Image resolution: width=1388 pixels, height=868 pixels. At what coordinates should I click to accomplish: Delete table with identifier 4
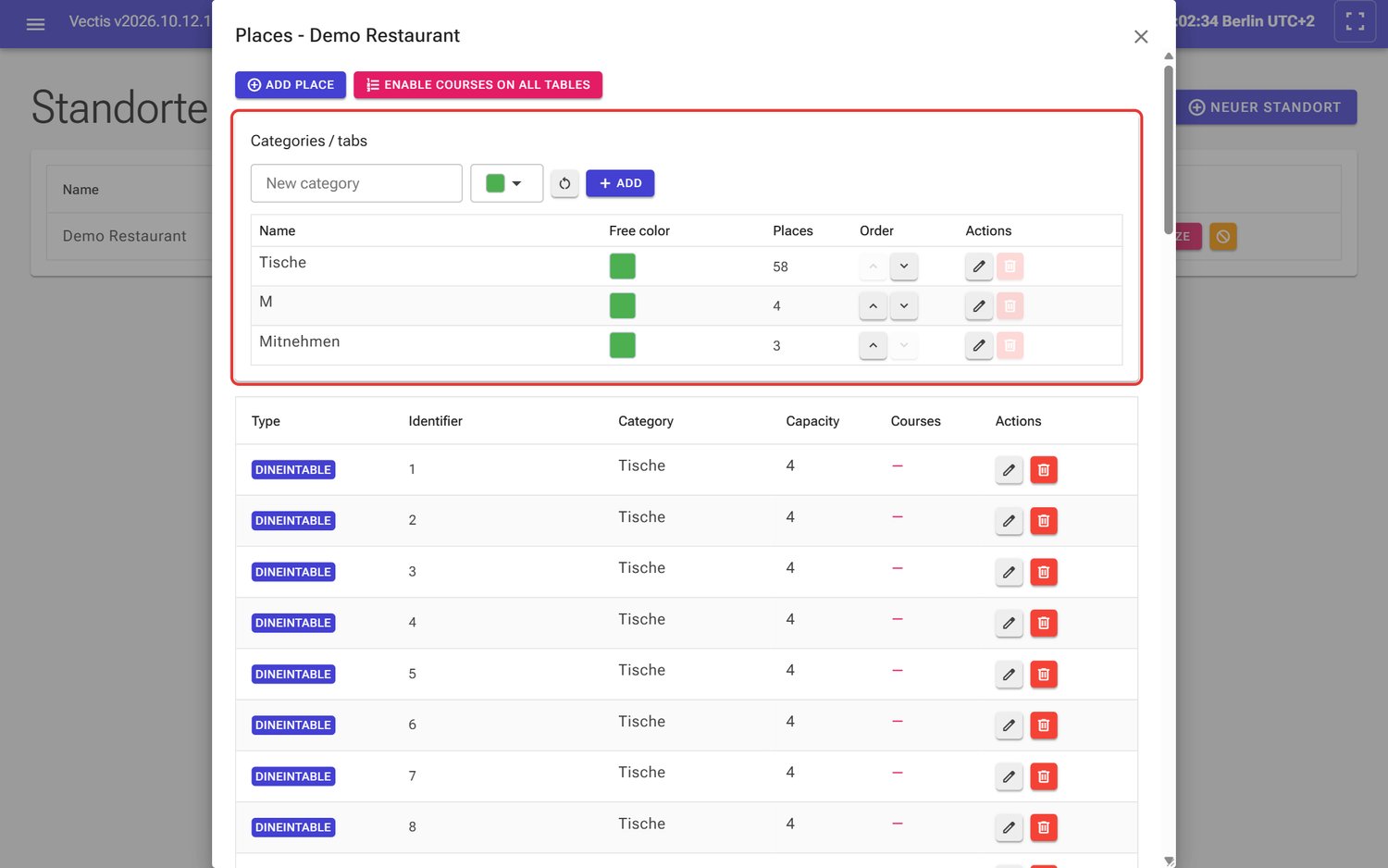(1044, 623)
